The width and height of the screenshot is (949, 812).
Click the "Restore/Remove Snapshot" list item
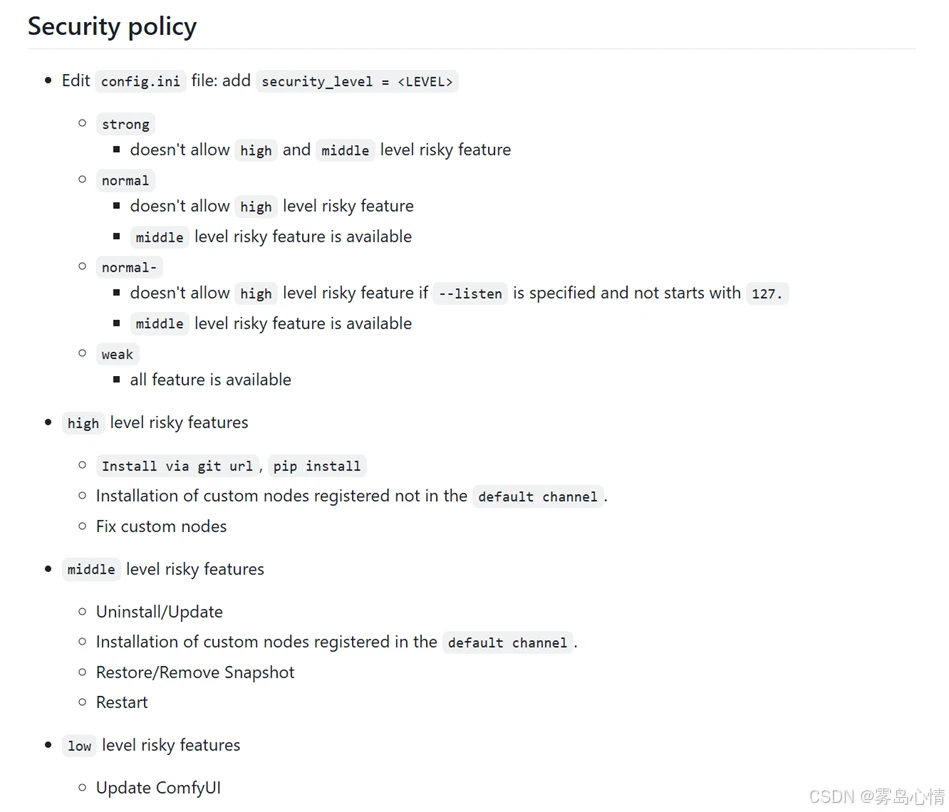[x=195, y=672]
